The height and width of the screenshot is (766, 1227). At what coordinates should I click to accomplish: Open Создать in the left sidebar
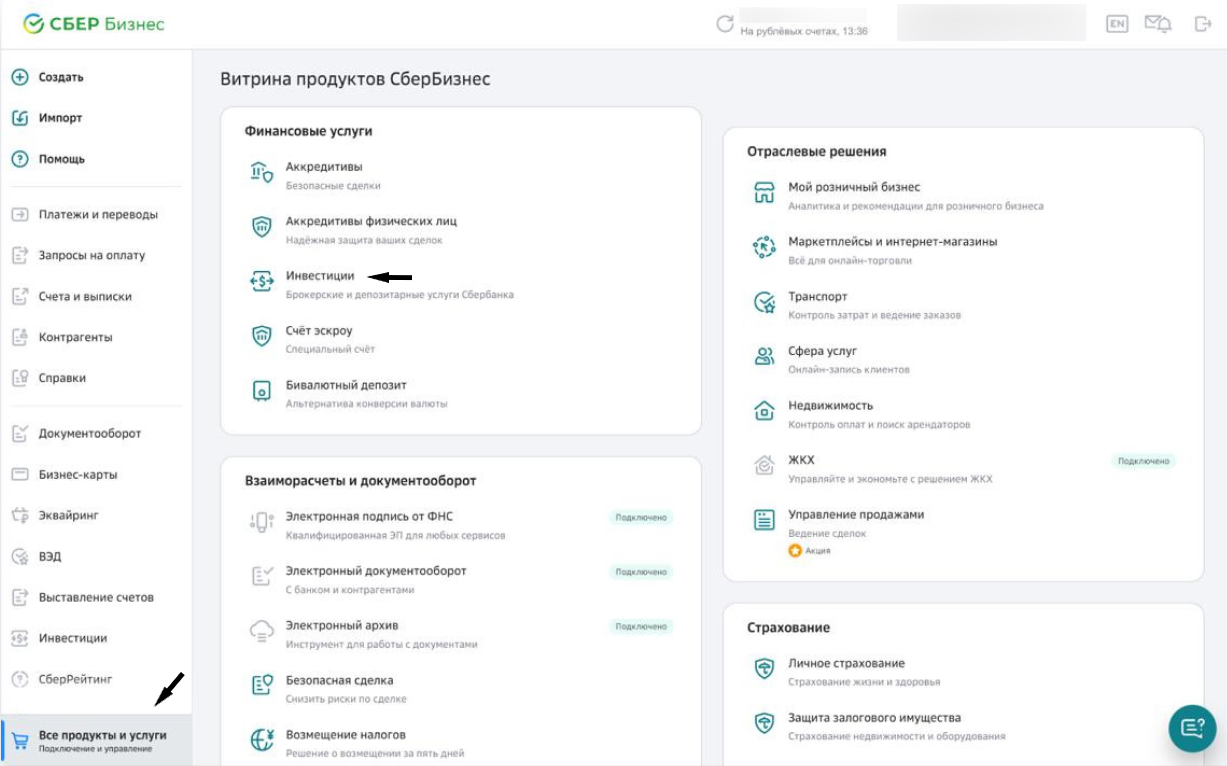coord(60,77)
